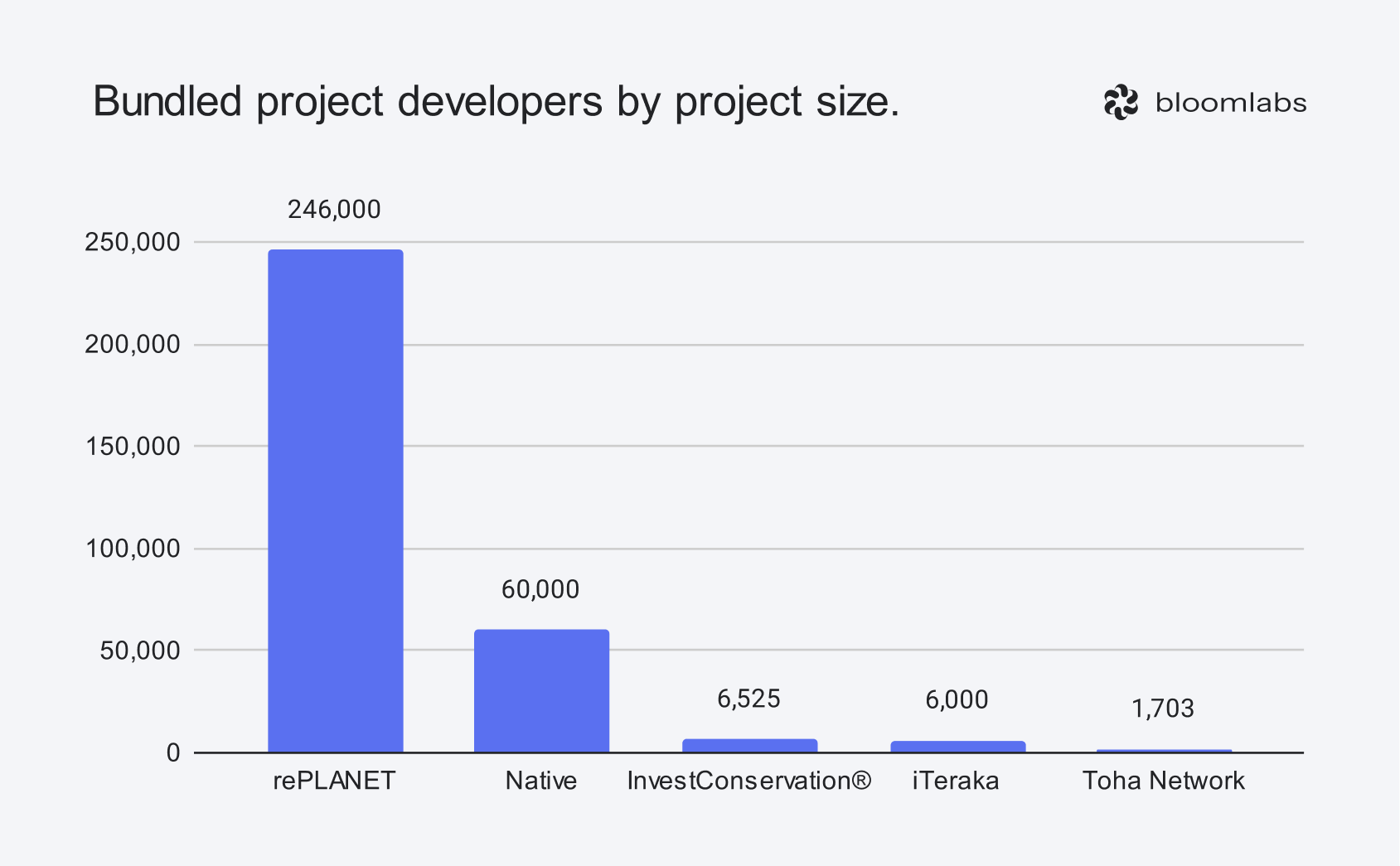This screenshot has width=1400, height=866.
Task: Select the rePLANET bar
Action: click(336, 501)
